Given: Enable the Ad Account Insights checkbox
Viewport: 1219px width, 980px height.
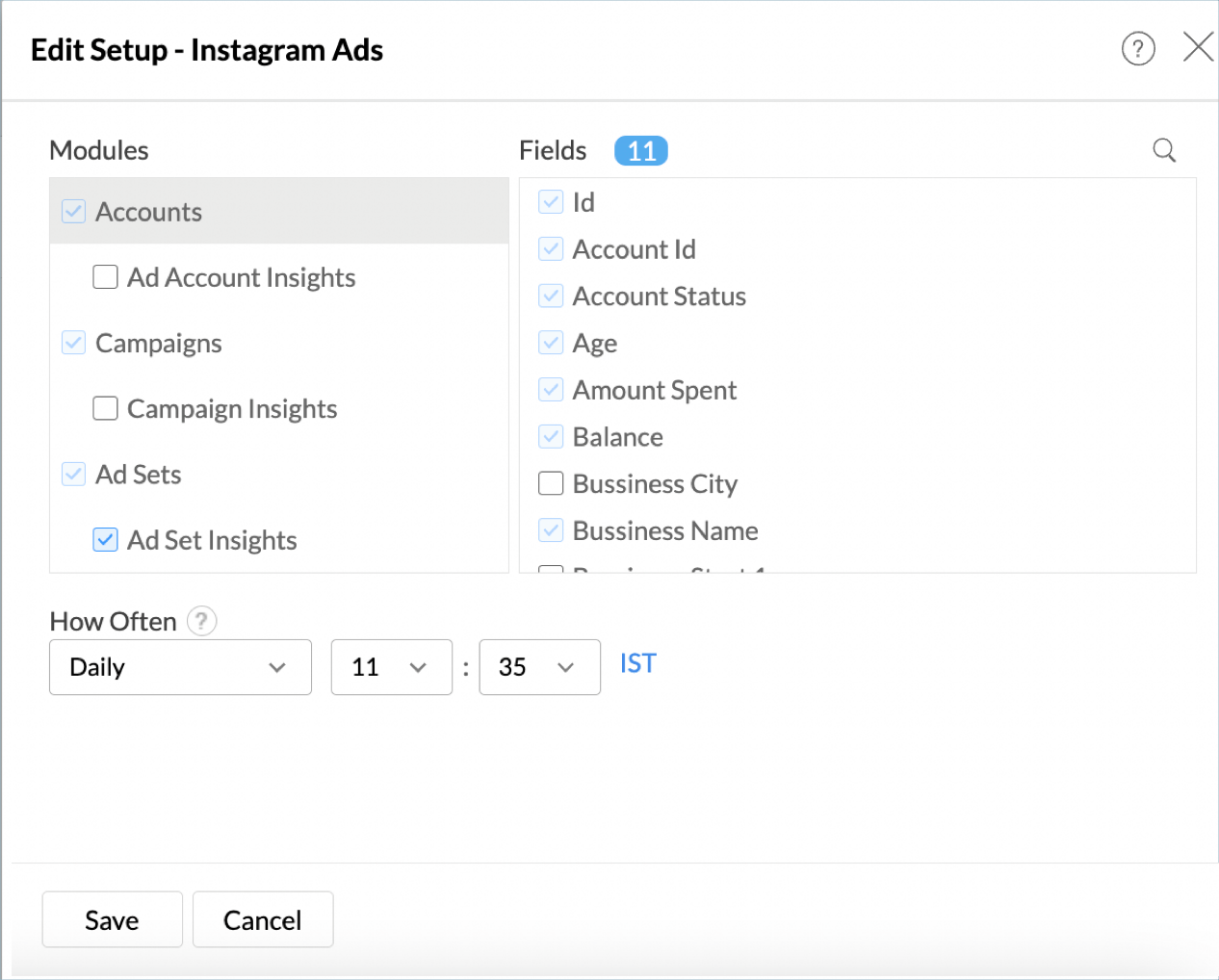Looking at the screenshot, I should [105, 277].
